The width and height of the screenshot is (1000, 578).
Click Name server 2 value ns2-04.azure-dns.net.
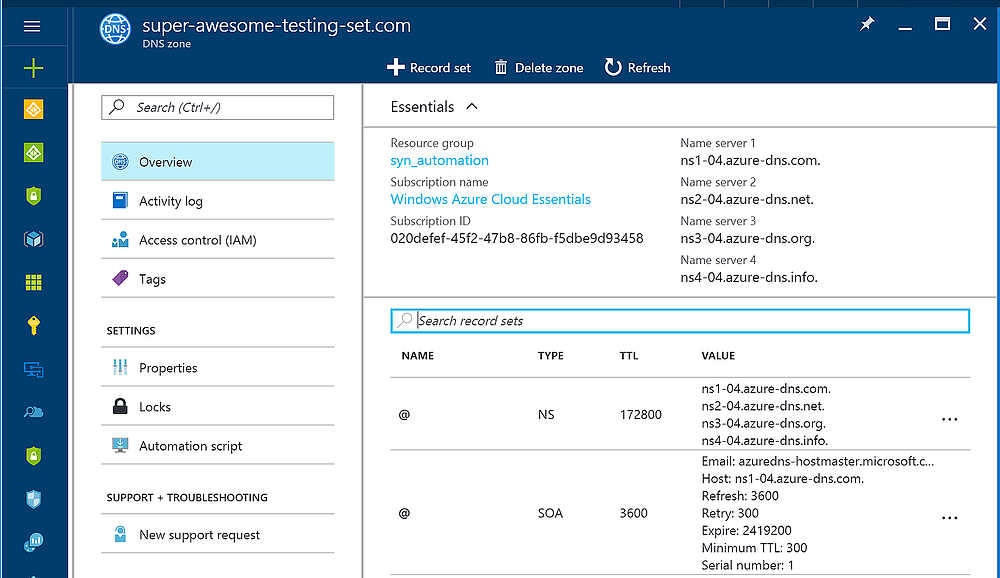(747, 199)
